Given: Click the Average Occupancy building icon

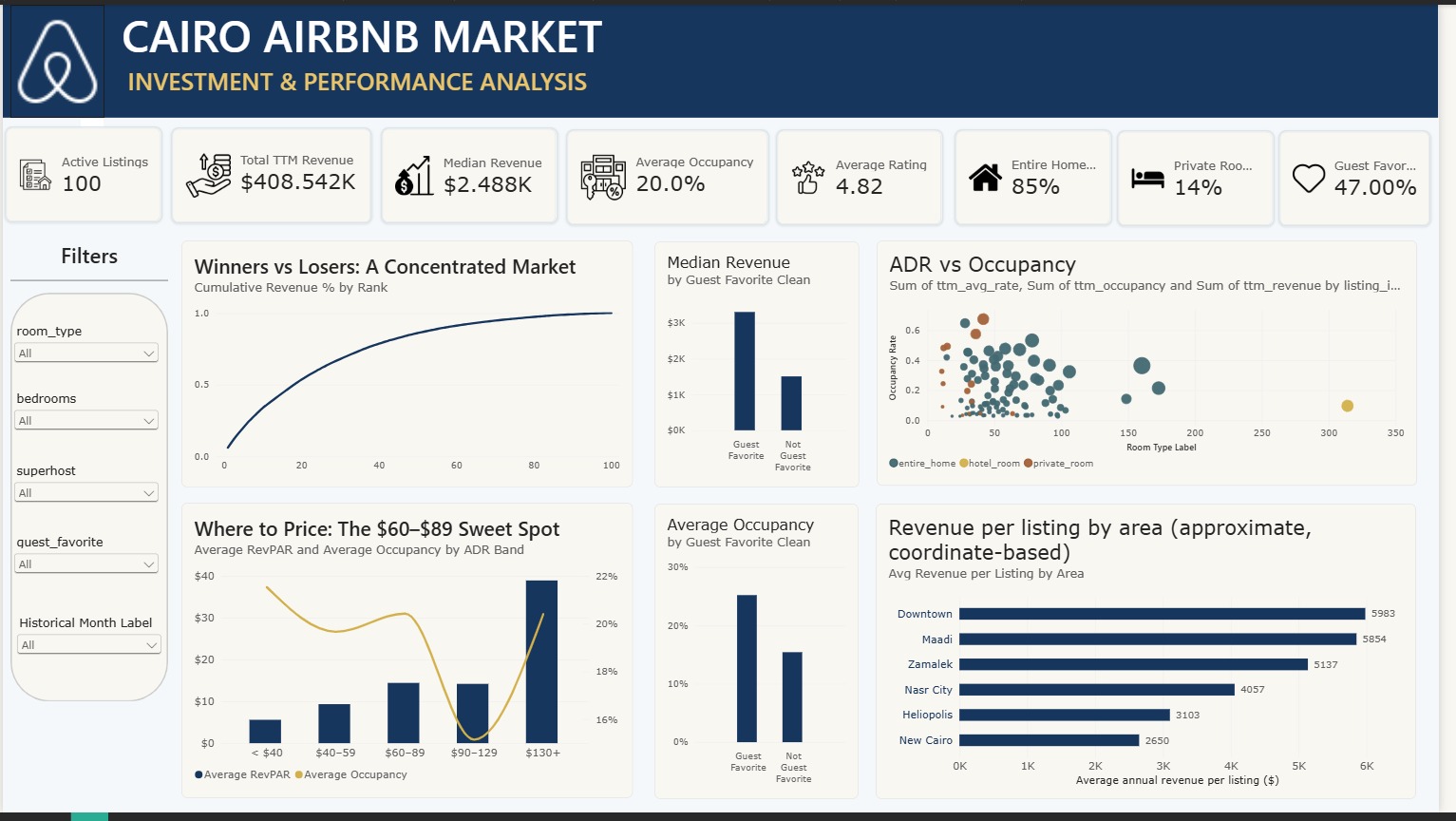Looking at the screenshot, I should click(x=603, y=177).
